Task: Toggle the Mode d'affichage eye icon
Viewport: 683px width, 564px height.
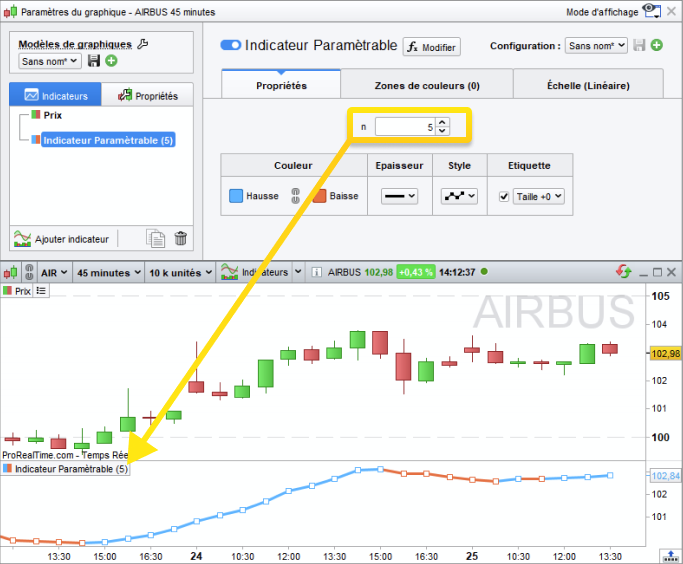Action: (x=652, y=11)
